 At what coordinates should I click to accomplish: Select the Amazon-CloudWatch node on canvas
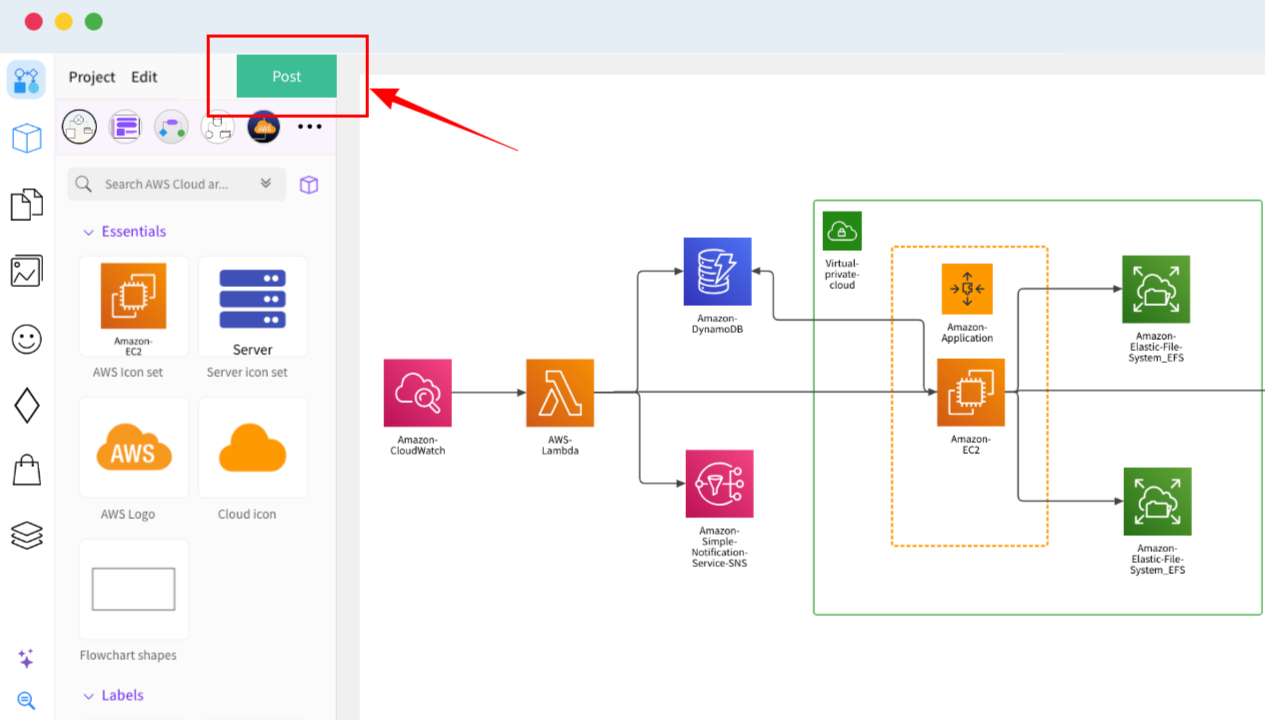(418, 393)
